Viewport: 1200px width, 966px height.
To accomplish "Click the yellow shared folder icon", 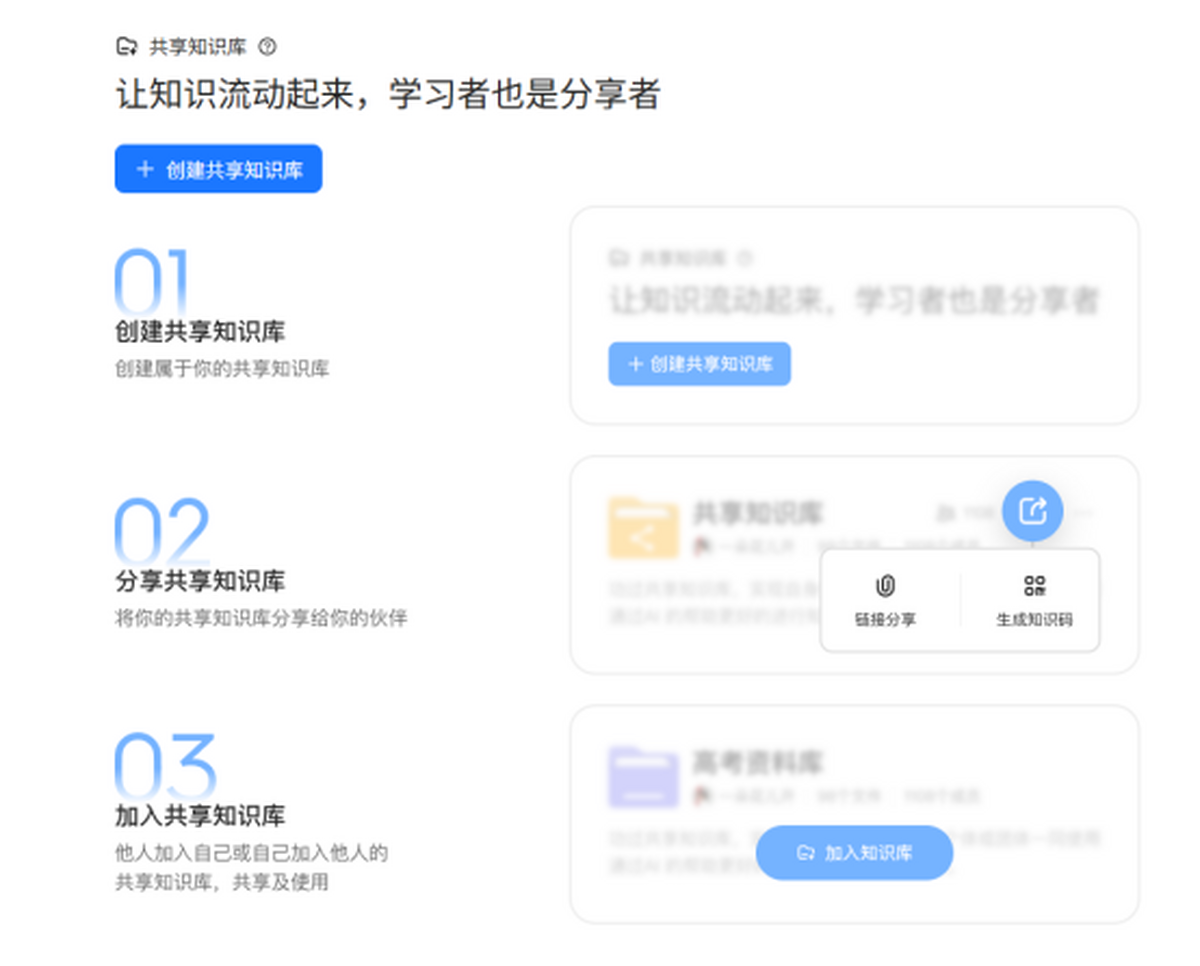I will pyautogui.click(x=642, y=527).
